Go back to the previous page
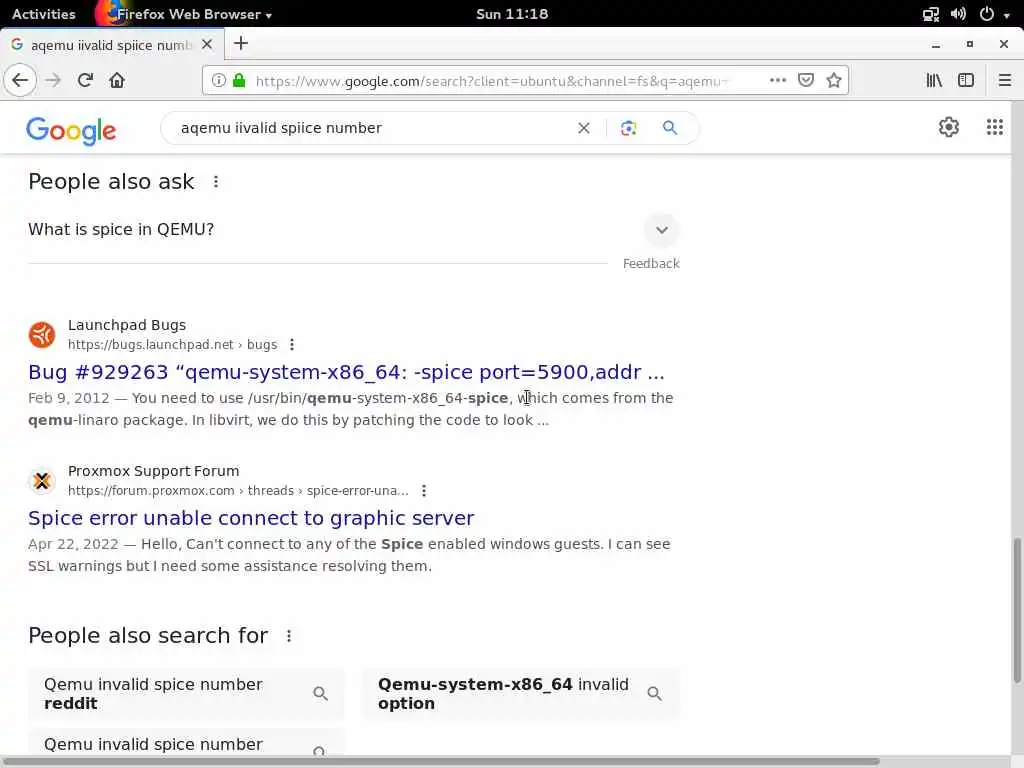The height and width of the screenshot is (768, 1024). [20, 80]
